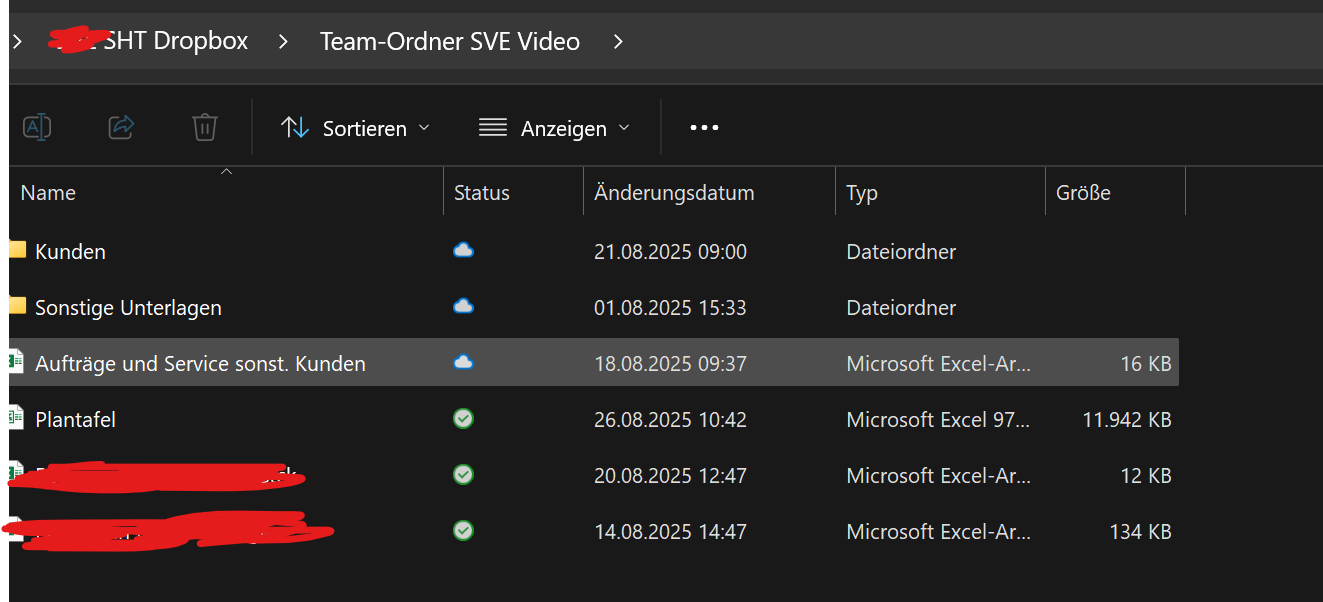Click the Kunden folder icon
The width and height of the screenshot is (1323, 602).
pyautogui.click(x=17, y=250)
